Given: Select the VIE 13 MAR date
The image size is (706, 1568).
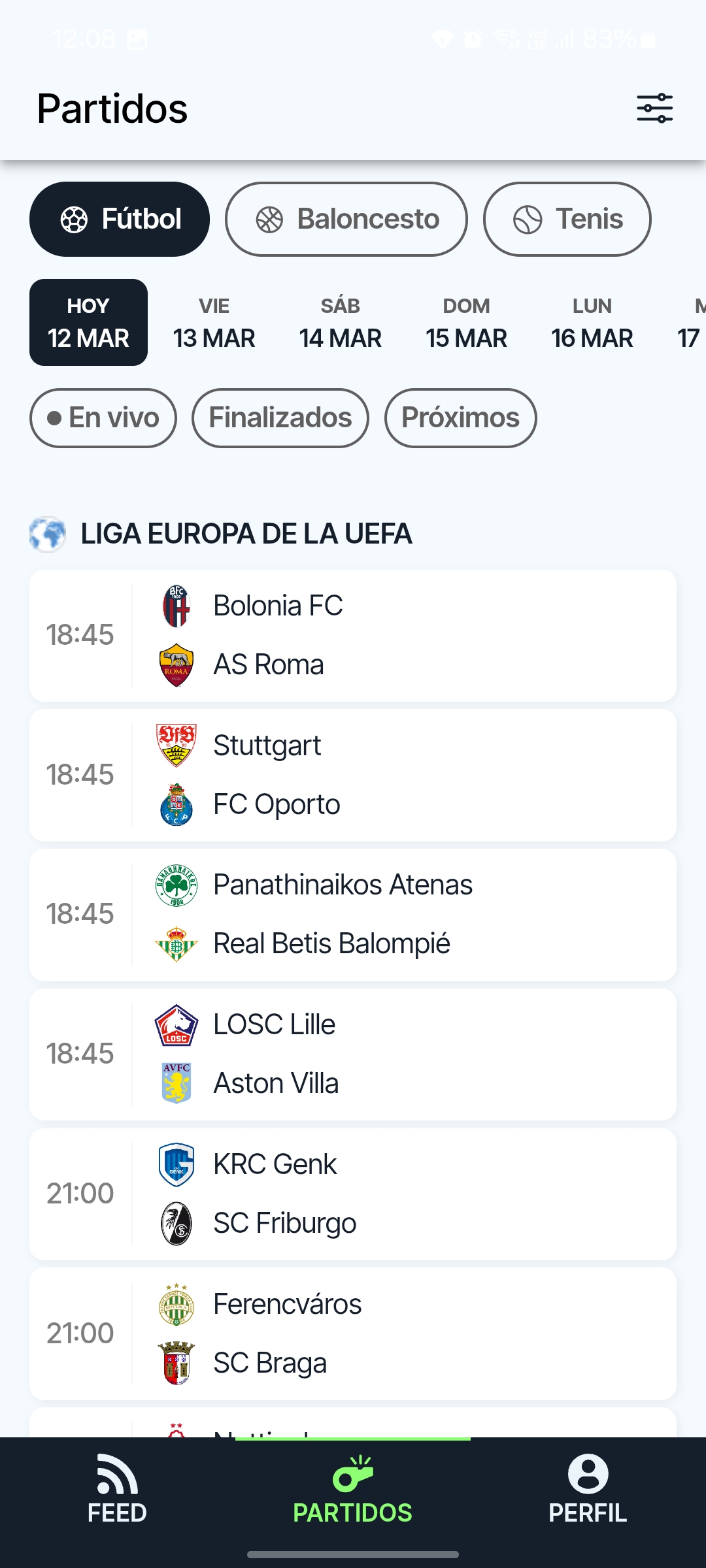Looking at the screenshot, I should tap(214, 323).
